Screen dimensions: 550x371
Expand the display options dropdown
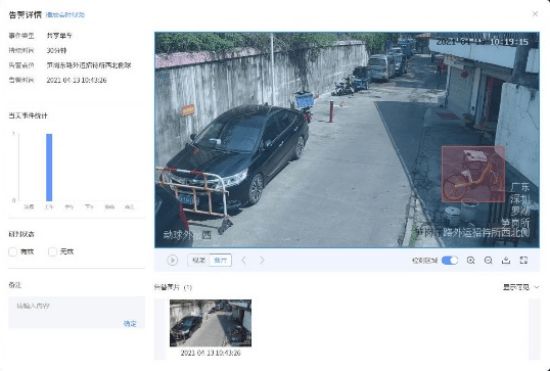[521, 287]
